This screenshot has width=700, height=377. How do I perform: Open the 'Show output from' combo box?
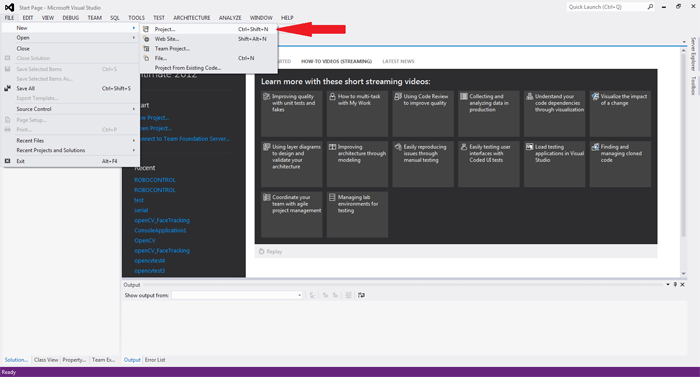[x=237, y=295]
